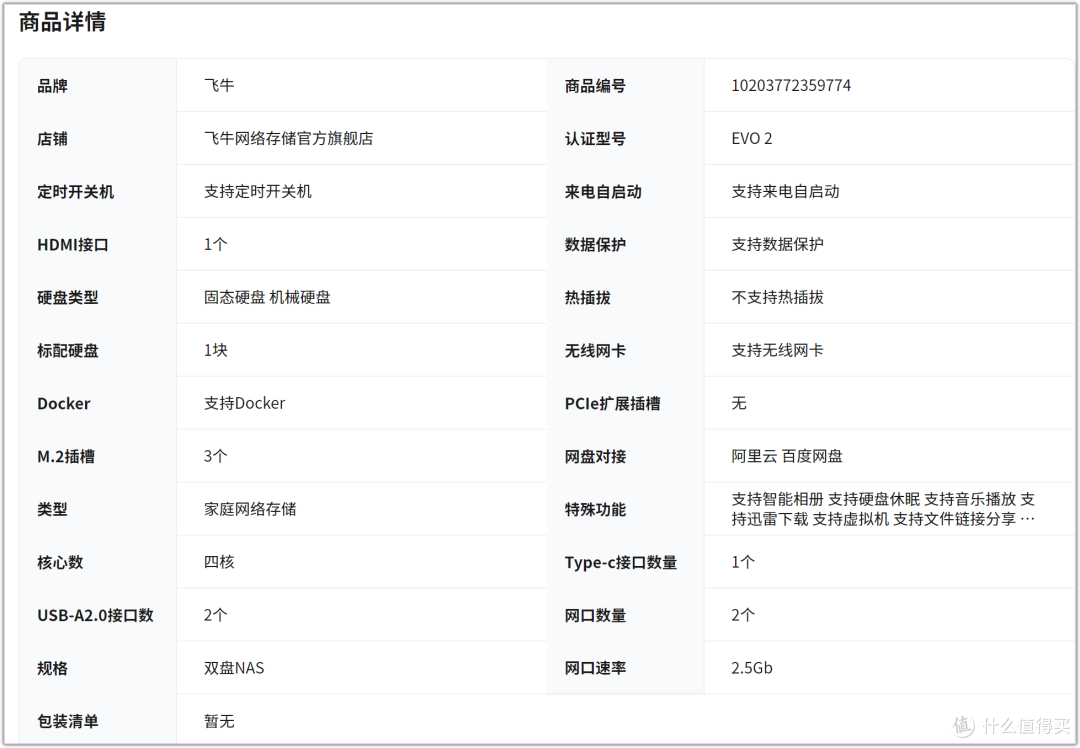
Task: Click the Type-c接口数量 label
Action: pyautogui.click(x=621, y=563)
